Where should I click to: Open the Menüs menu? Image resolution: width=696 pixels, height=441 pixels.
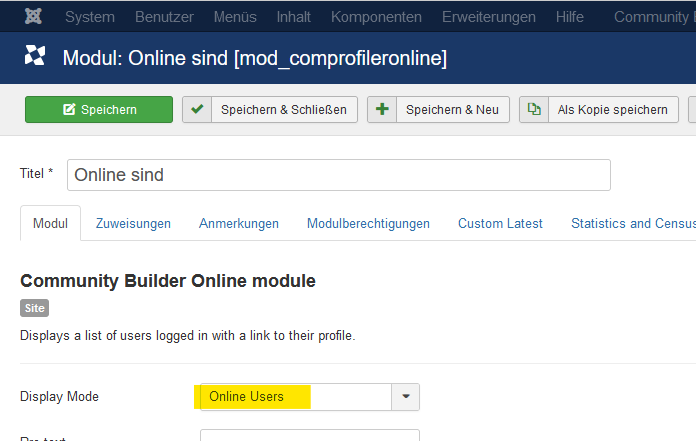[235, 17]
